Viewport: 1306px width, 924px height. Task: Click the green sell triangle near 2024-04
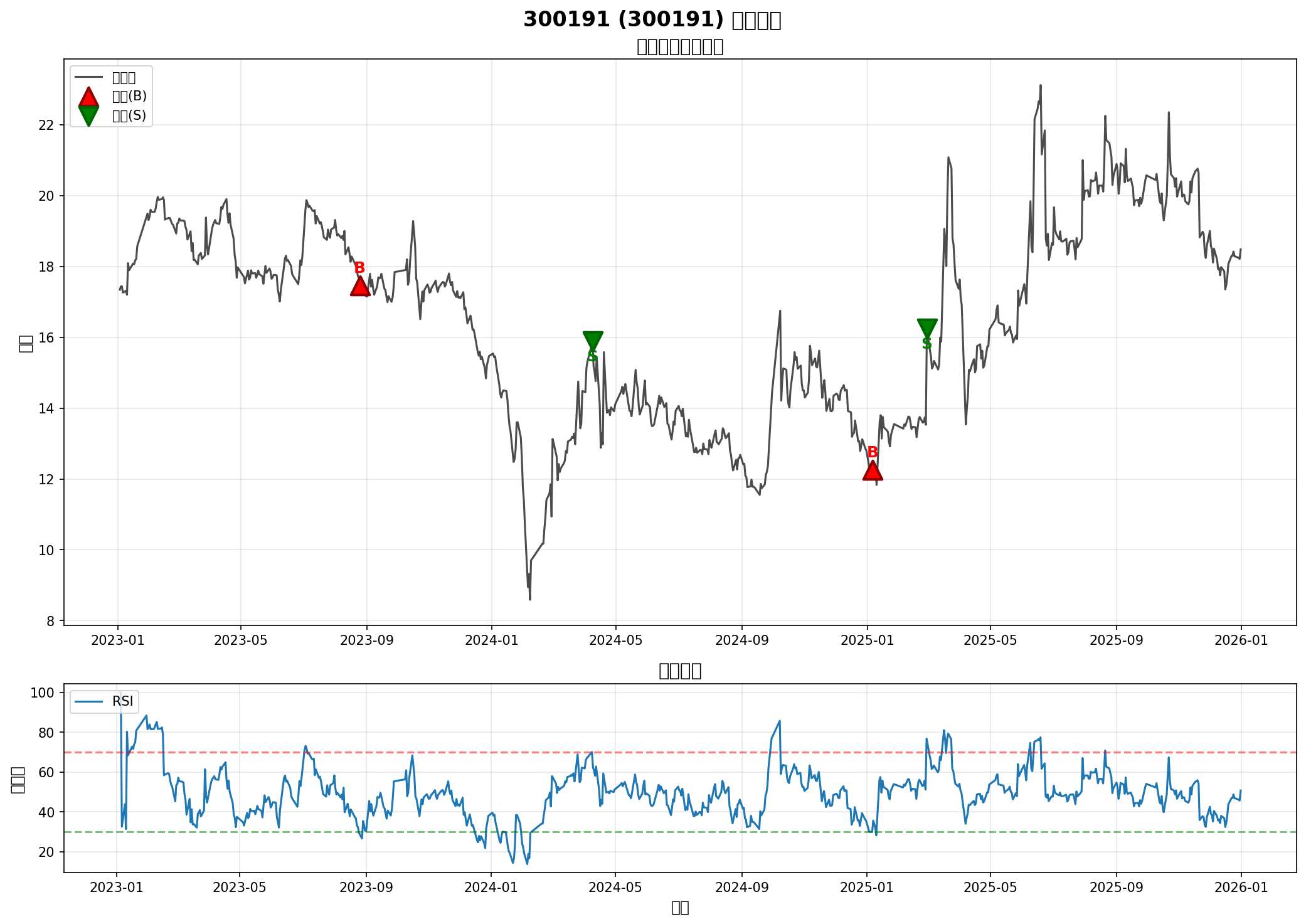(593, 340)
